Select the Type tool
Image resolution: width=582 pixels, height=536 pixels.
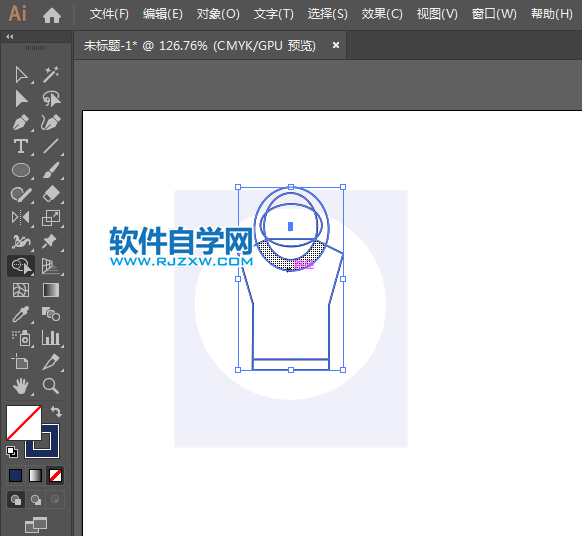pyautogui.click(x=21, y=147)
